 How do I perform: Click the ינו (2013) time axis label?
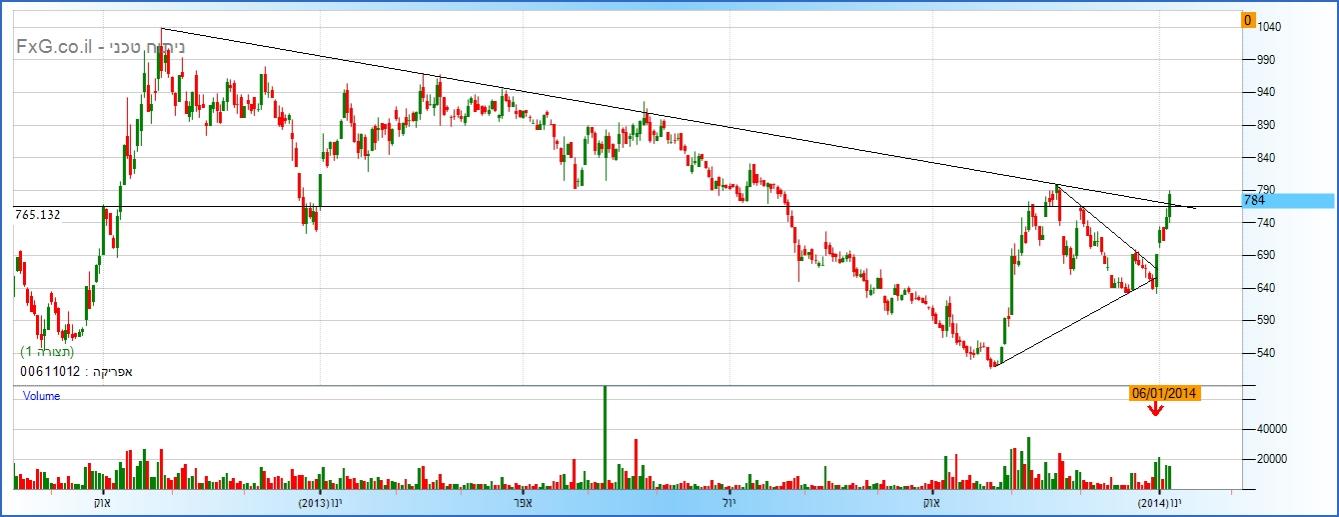pyautogui.click(x=321, y=501)
